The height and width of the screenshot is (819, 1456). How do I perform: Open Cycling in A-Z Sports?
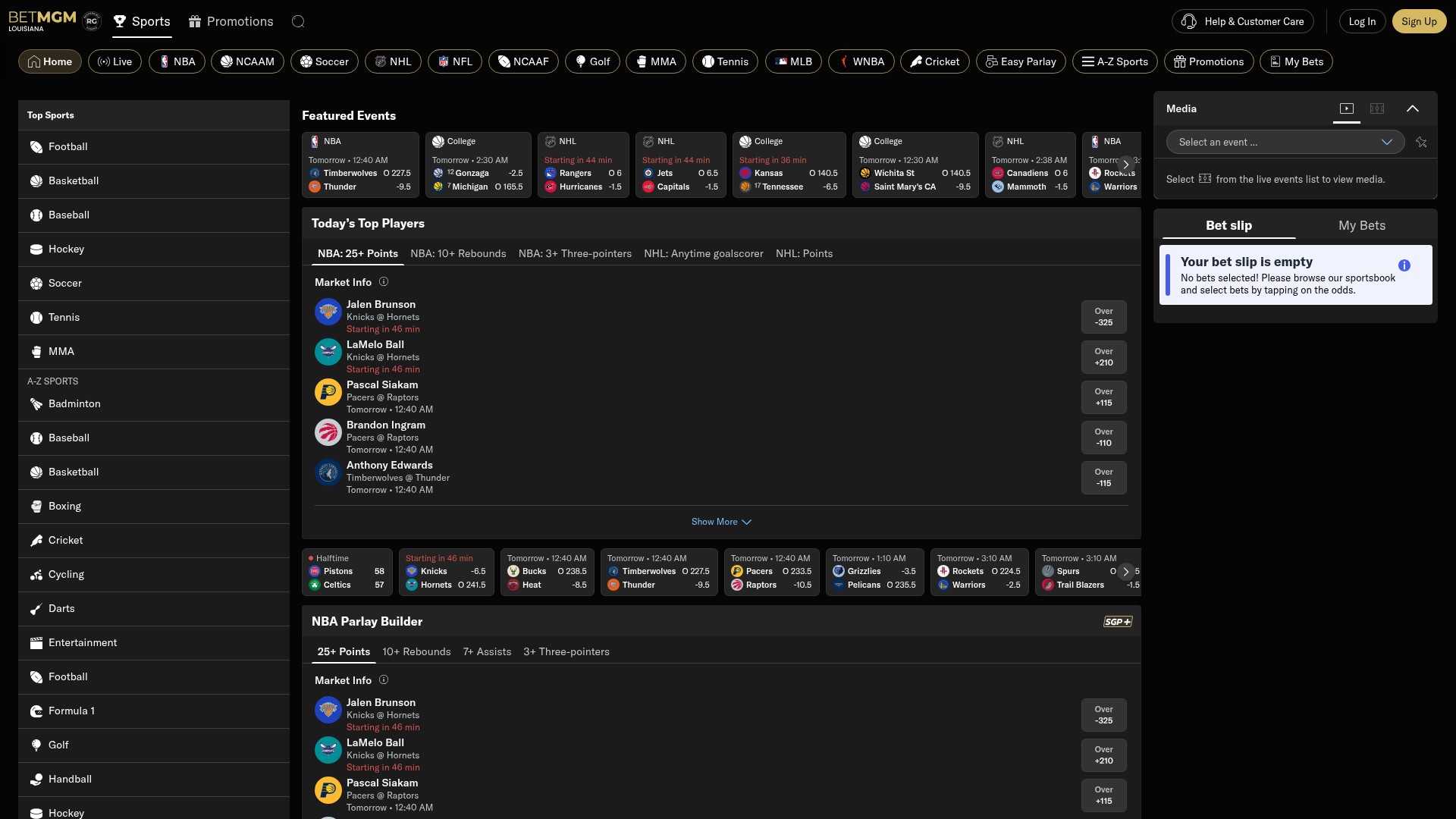154,575
